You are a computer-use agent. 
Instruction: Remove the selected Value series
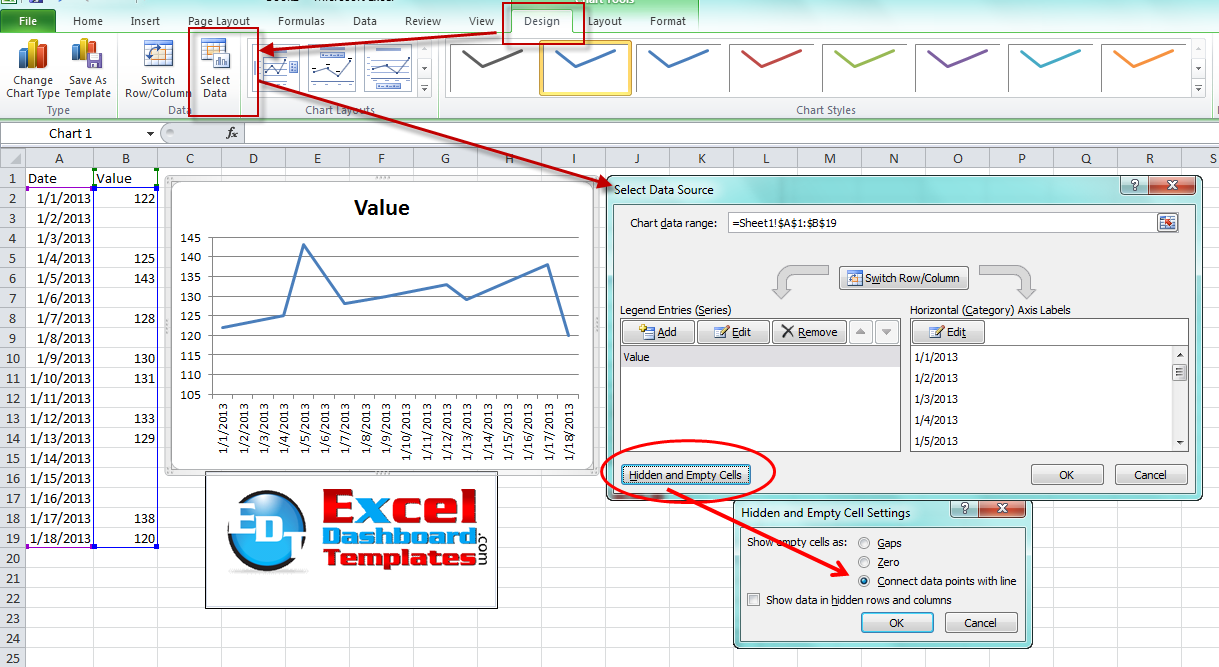tap(808, 332)
